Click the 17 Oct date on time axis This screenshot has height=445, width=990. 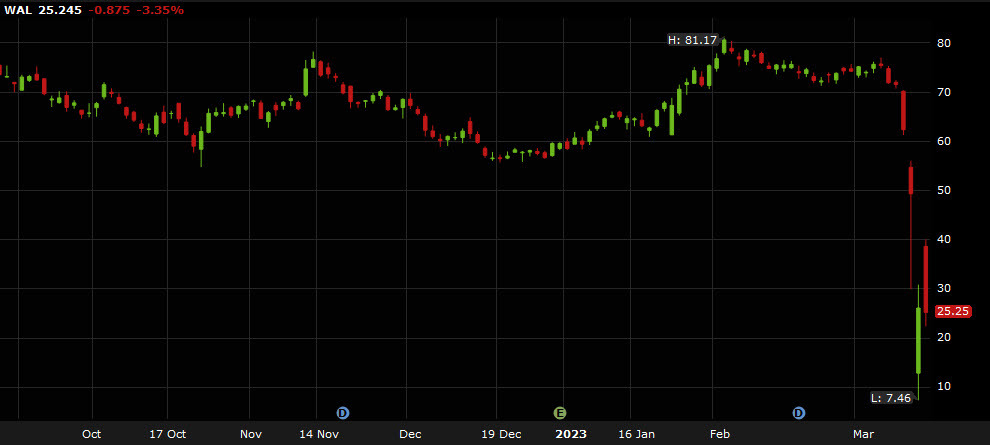click(x=168, y=434)
